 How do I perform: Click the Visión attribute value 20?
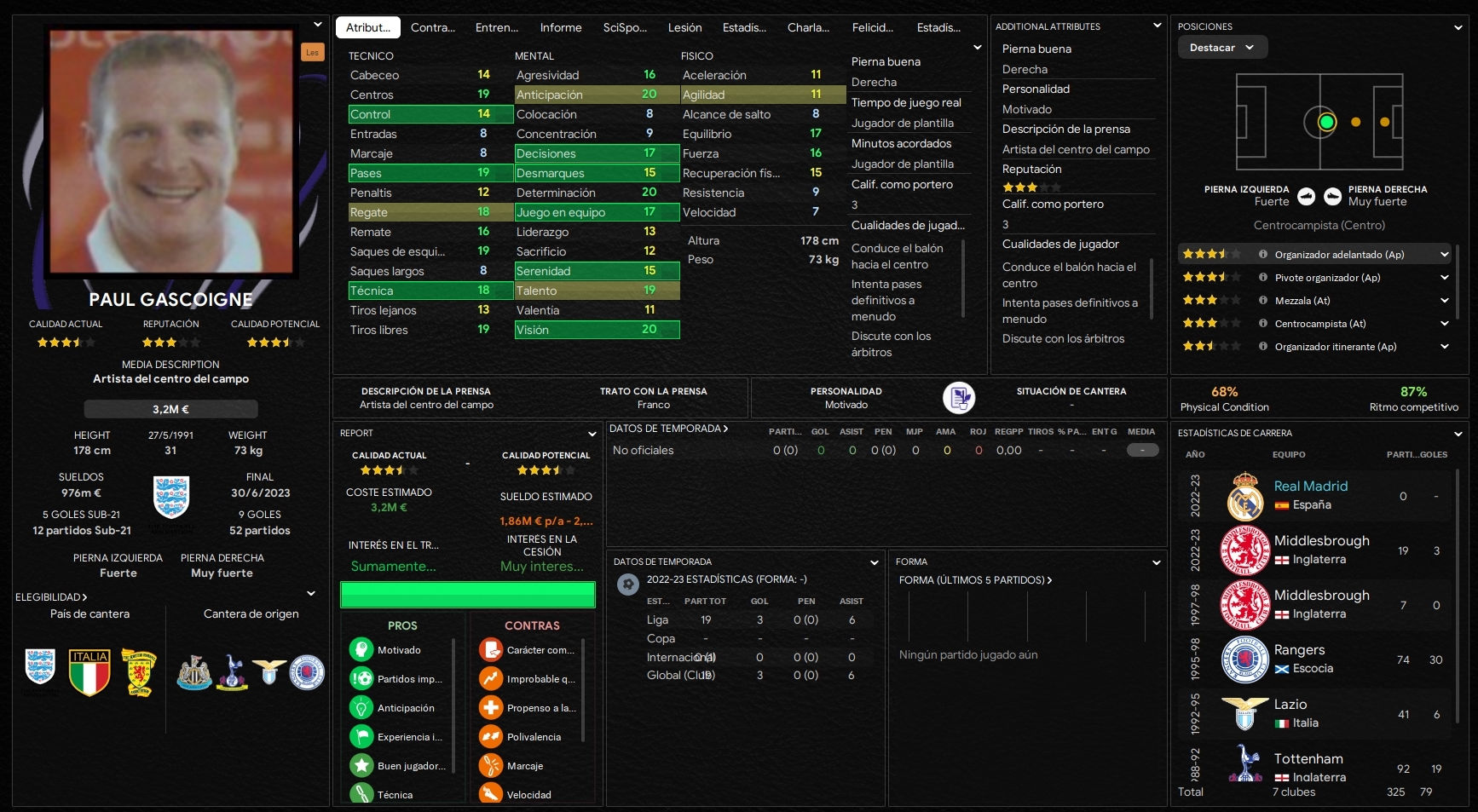click(x=650, y=330)
